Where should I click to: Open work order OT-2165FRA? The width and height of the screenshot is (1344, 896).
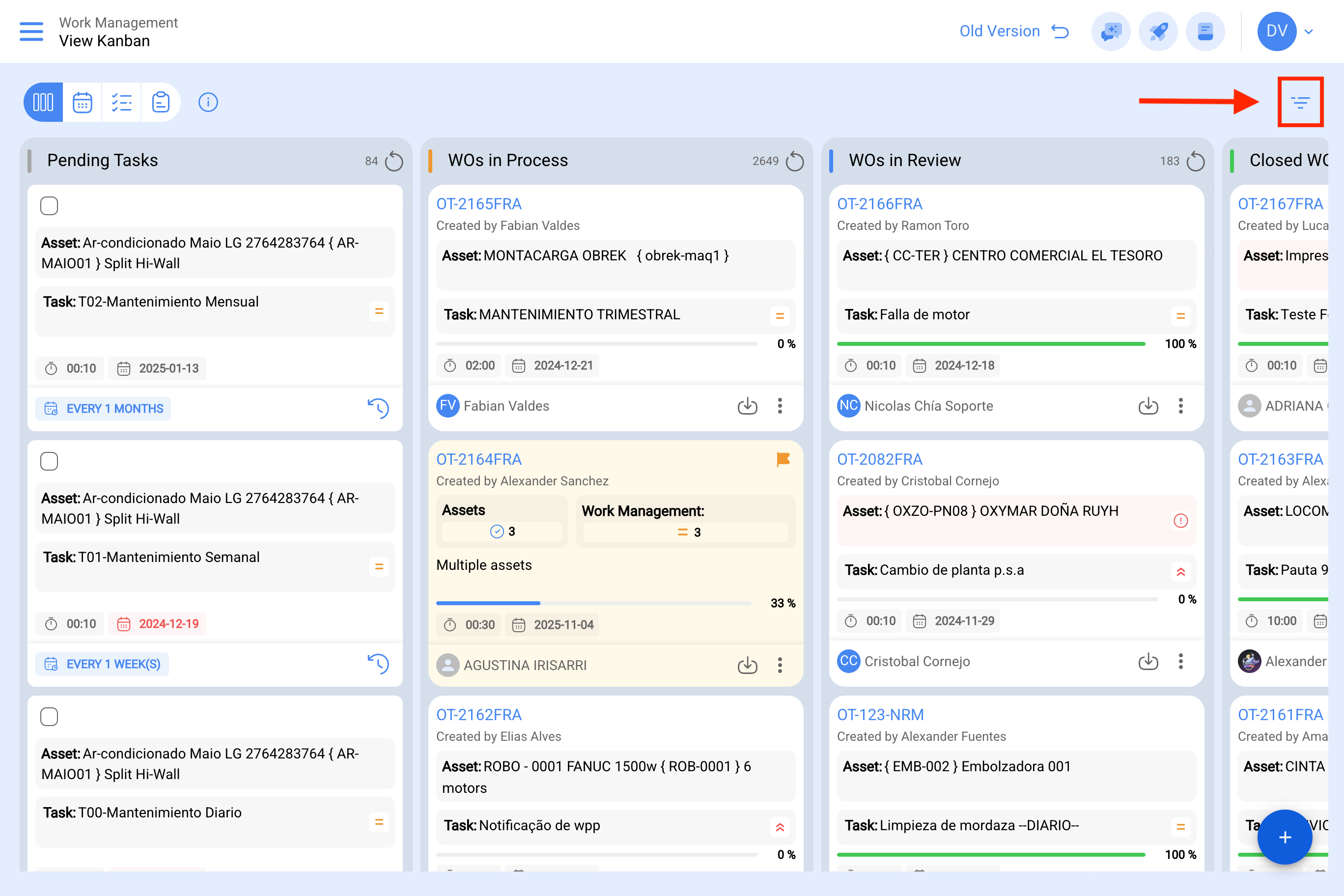[479, 204]
